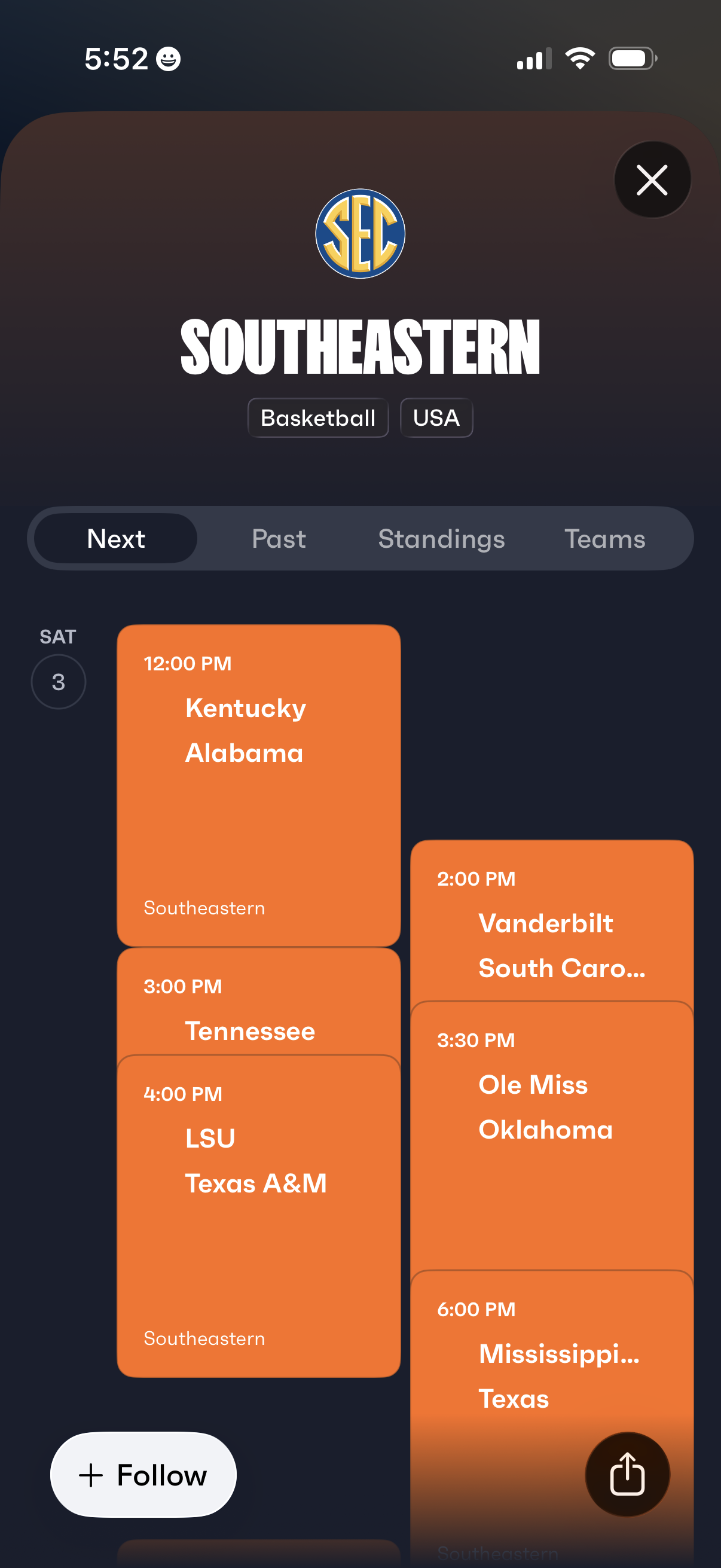The height and width of the screenshot is (1568, 721).
Task: Tap the share icon button
Action: click(627, 1474)
